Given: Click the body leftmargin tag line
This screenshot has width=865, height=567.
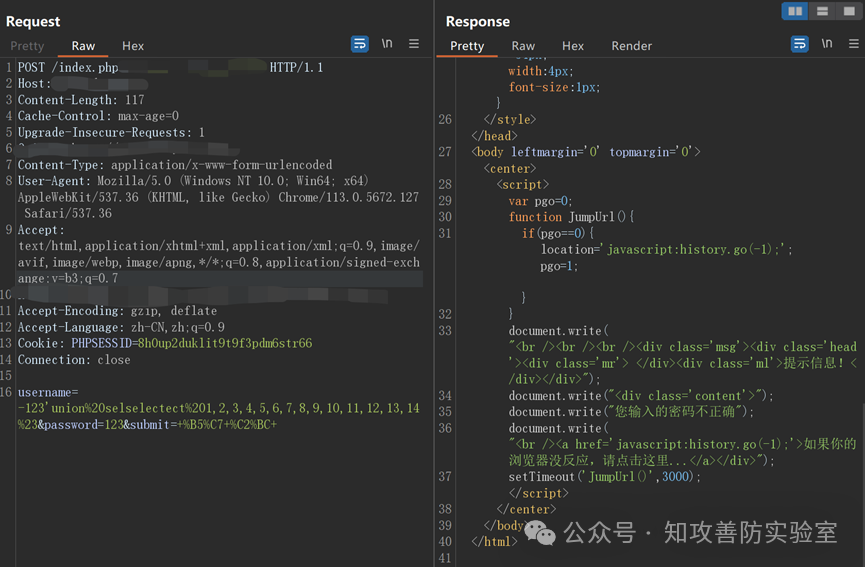Looking at the screenshot, I should coord(586,152).
